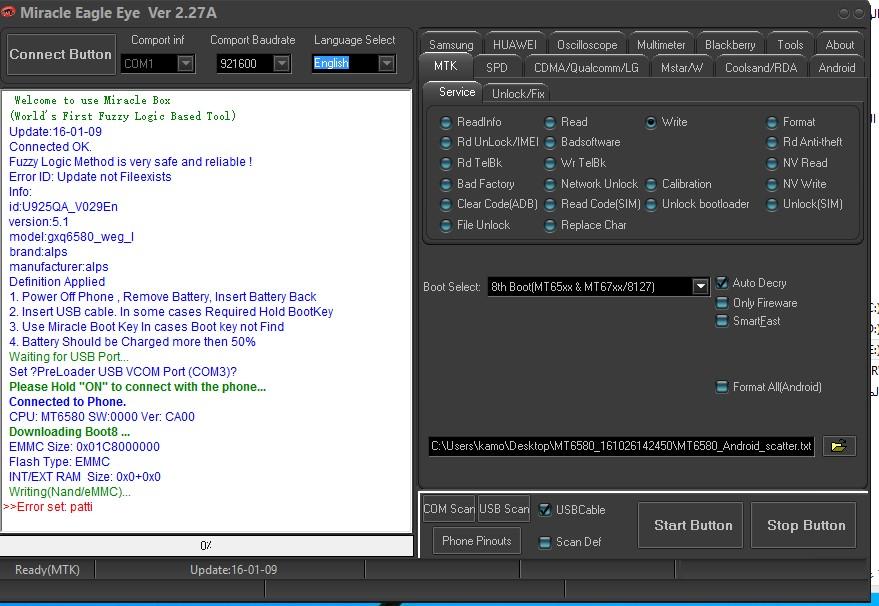Toggle the USBCable checkbox
879x606 pixels.
click(544, 510)
